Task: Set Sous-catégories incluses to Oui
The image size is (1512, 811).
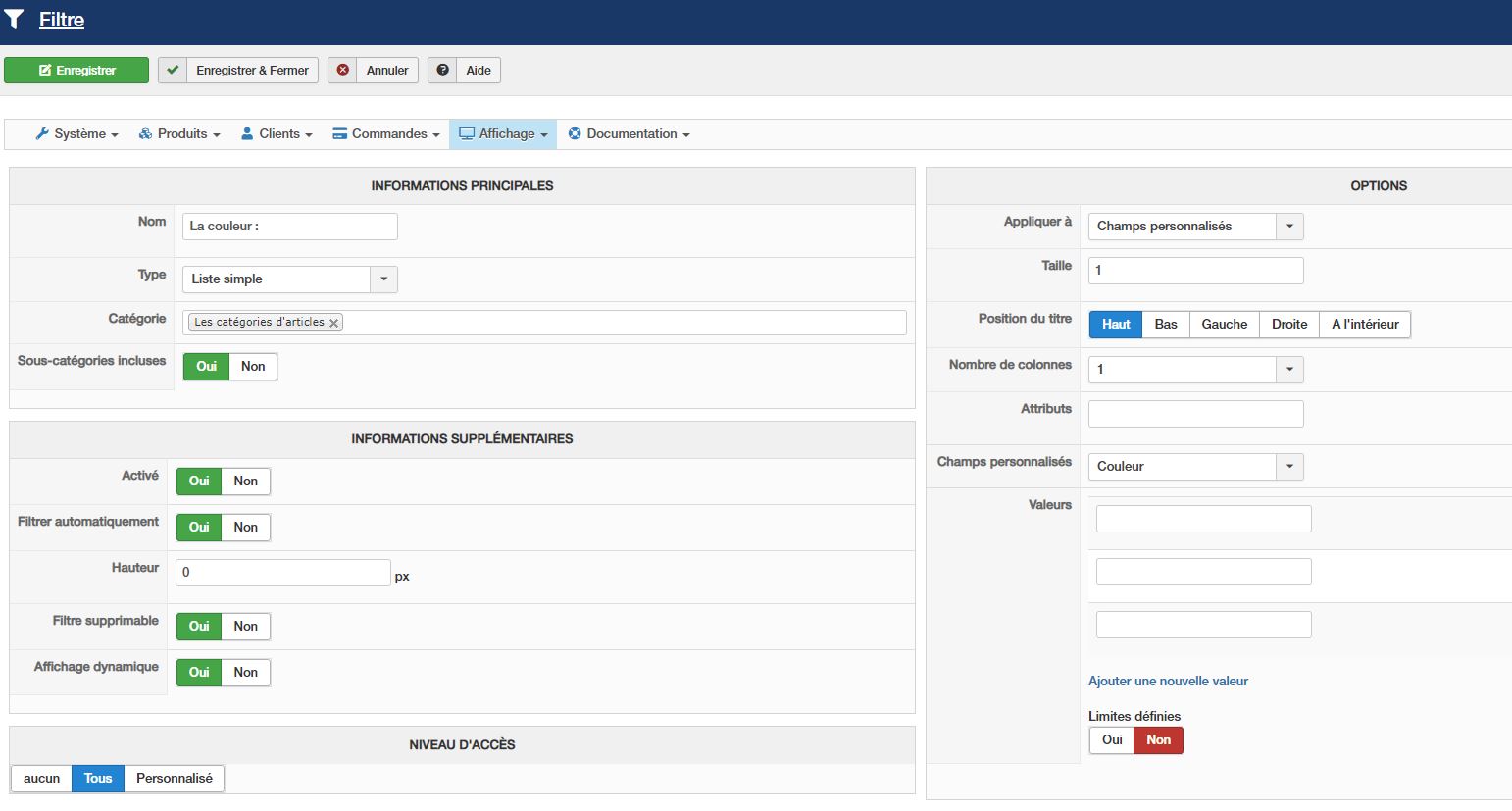Action: 206,367
